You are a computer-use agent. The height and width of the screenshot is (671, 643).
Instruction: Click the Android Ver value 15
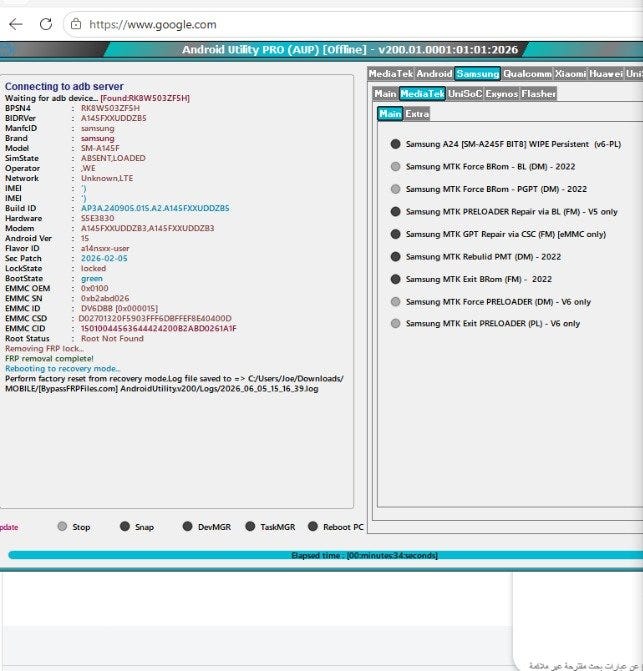85,238
